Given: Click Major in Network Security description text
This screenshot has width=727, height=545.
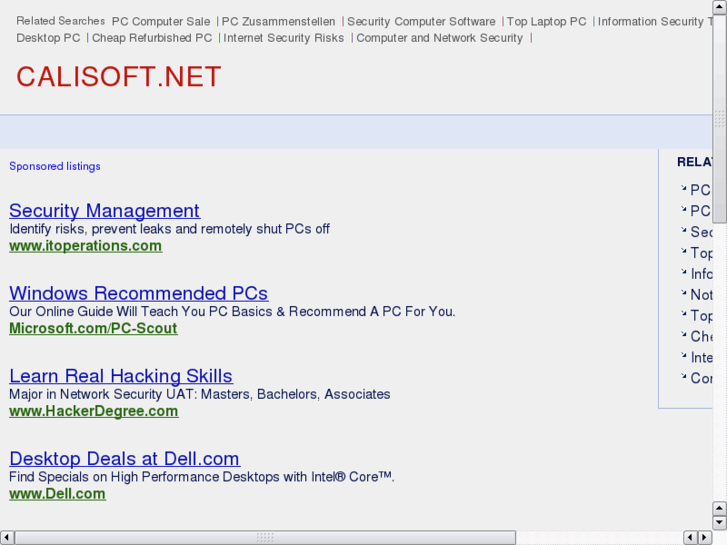Looking at the screenshot, I should tap(200, 394).
